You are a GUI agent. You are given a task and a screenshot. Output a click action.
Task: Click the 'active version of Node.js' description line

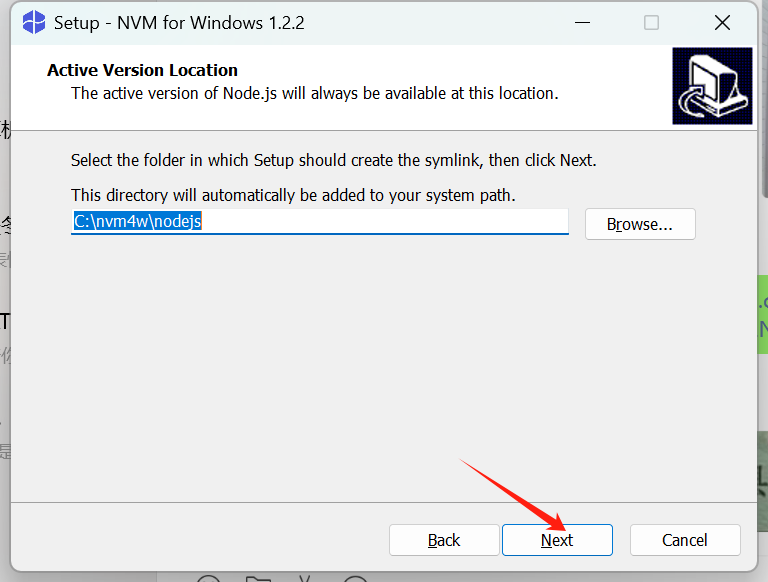[314, 93]
